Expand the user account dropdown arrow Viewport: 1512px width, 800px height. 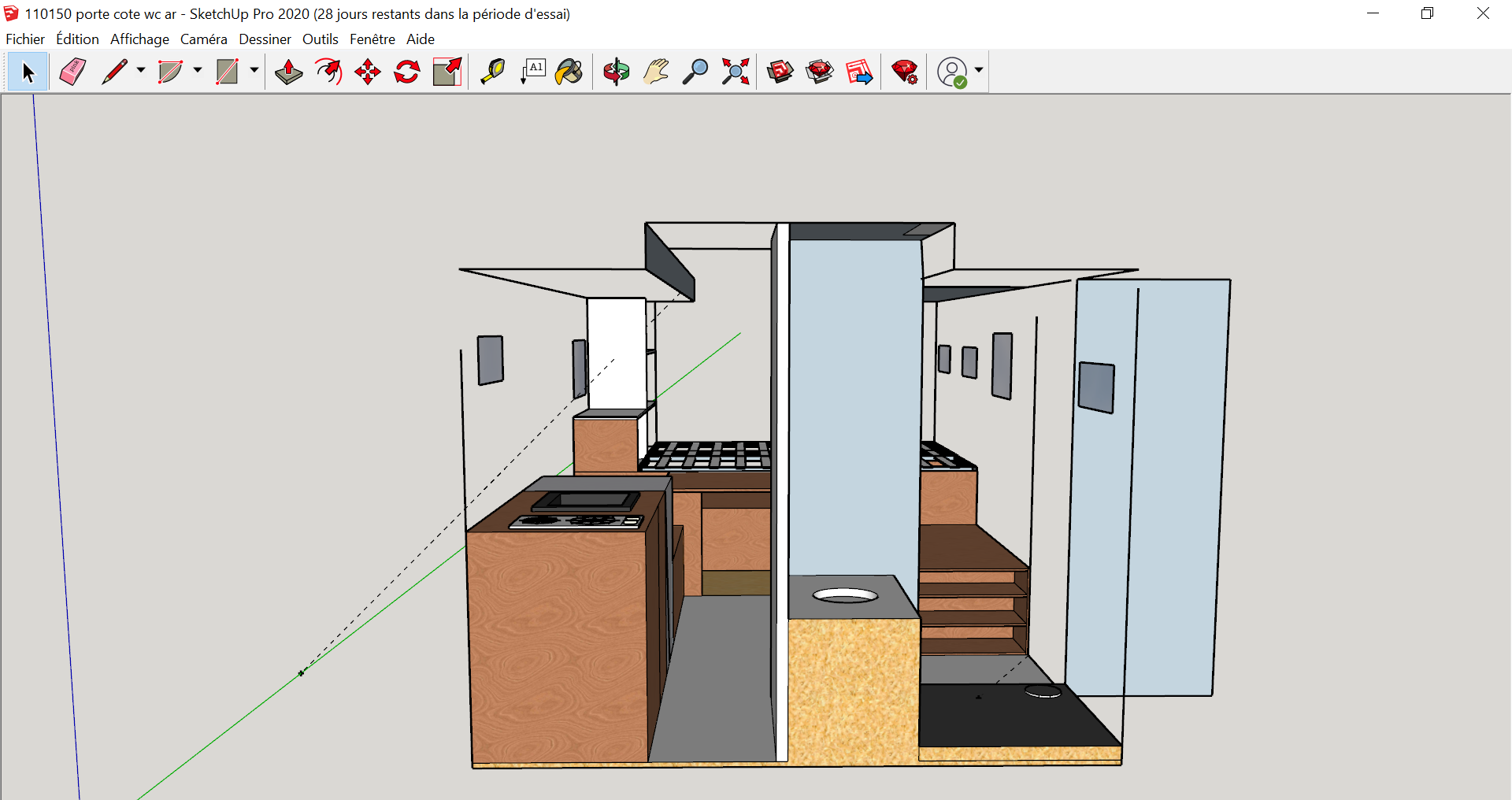(x=979, y=70)
